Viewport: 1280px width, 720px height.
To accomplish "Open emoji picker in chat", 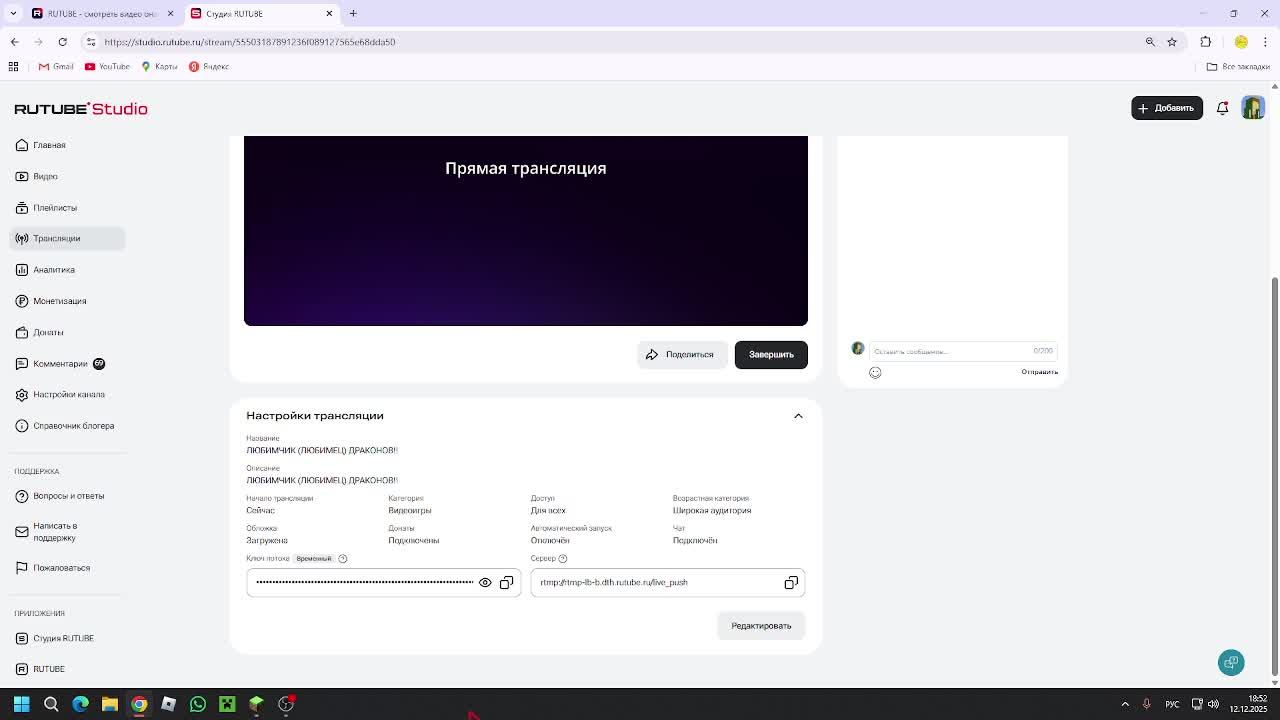I will pos(875,372).
